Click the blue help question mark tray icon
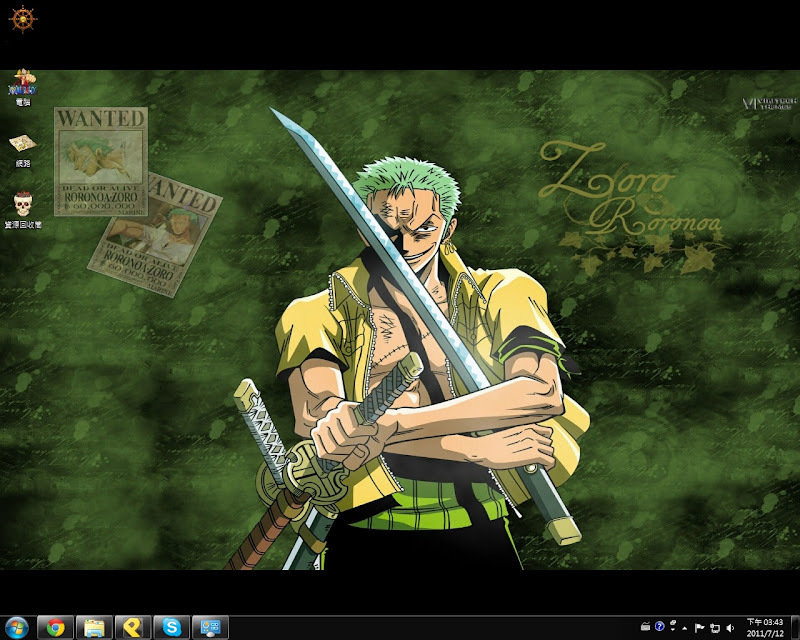The image size is (800, 640). 660,626
